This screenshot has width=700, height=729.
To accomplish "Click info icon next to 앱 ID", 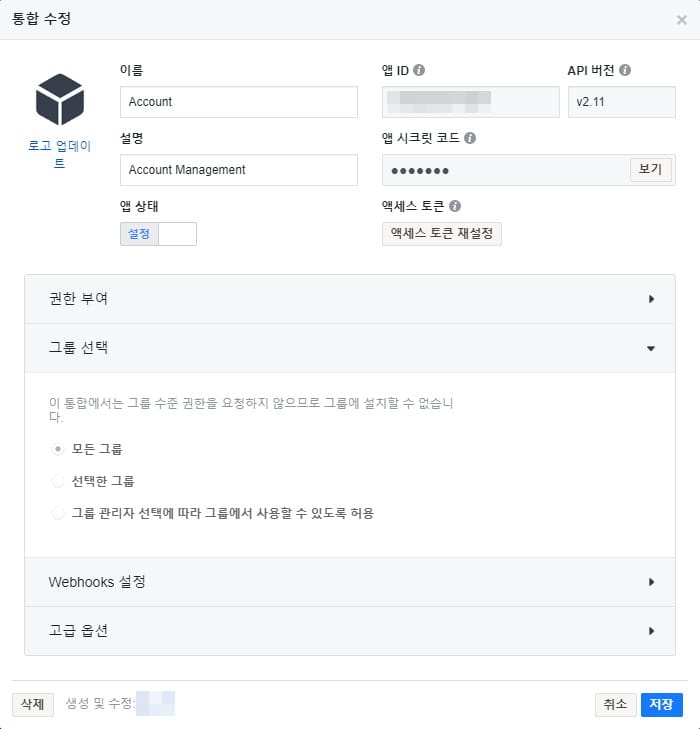I will pos(419,70).
